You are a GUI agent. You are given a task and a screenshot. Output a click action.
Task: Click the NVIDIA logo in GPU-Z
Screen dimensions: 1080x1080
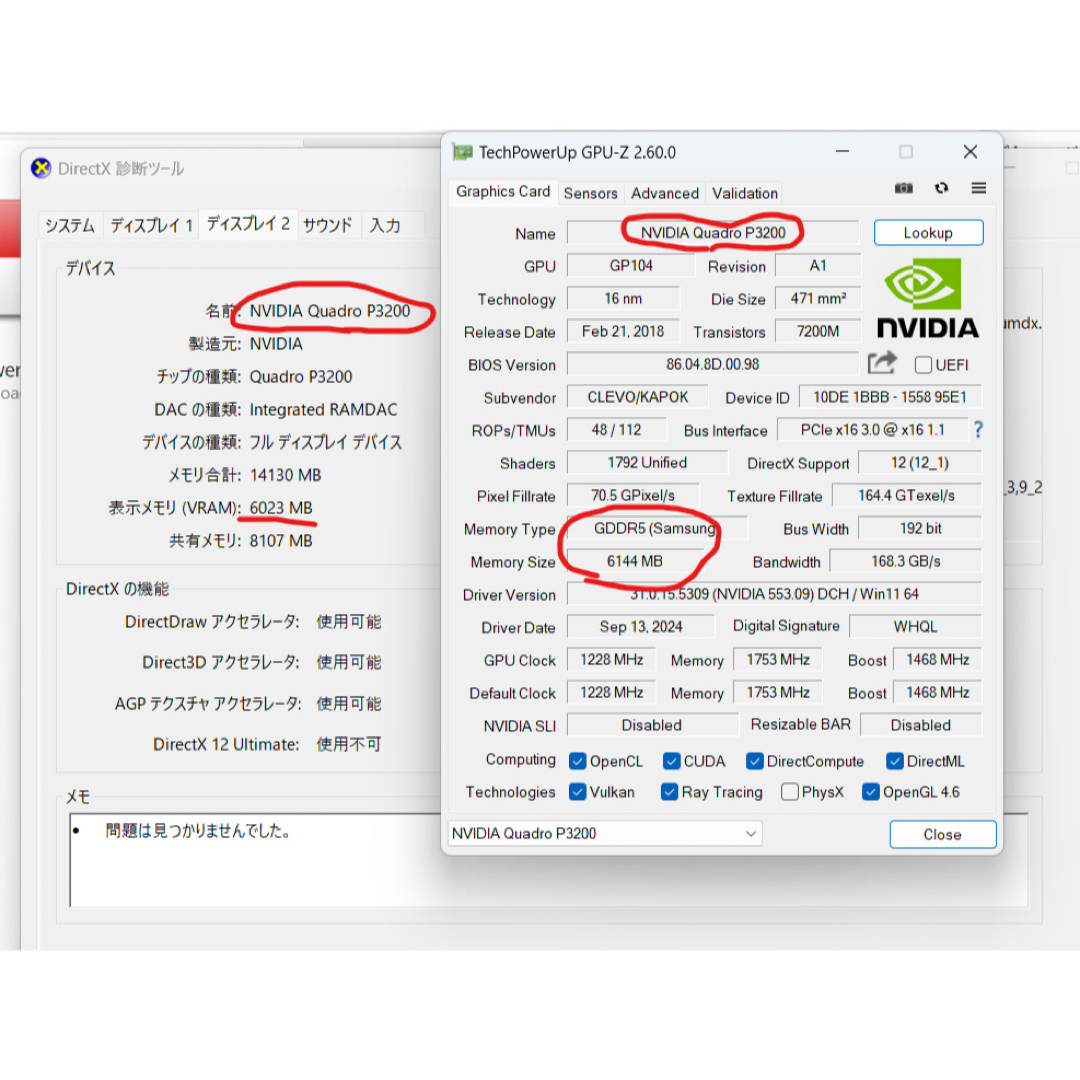[928, 298]
